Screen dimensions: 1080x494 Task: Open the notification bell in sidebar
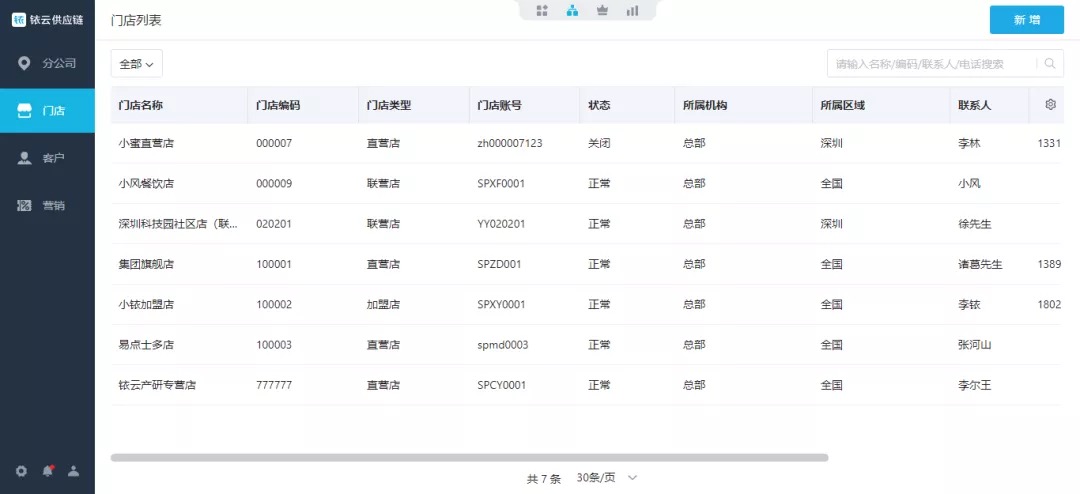47,471
